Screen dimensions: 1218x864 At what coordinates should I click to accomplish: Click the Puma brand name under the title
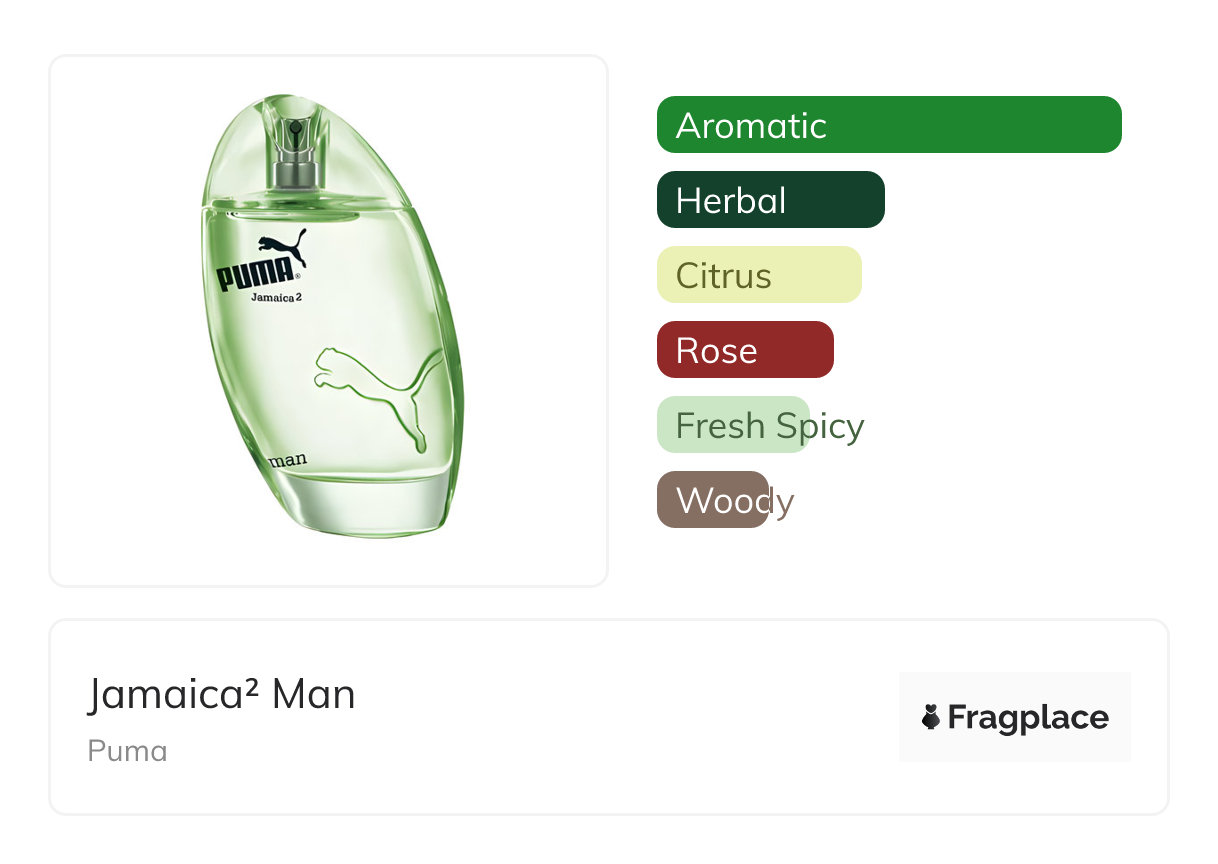pos(127,751)
